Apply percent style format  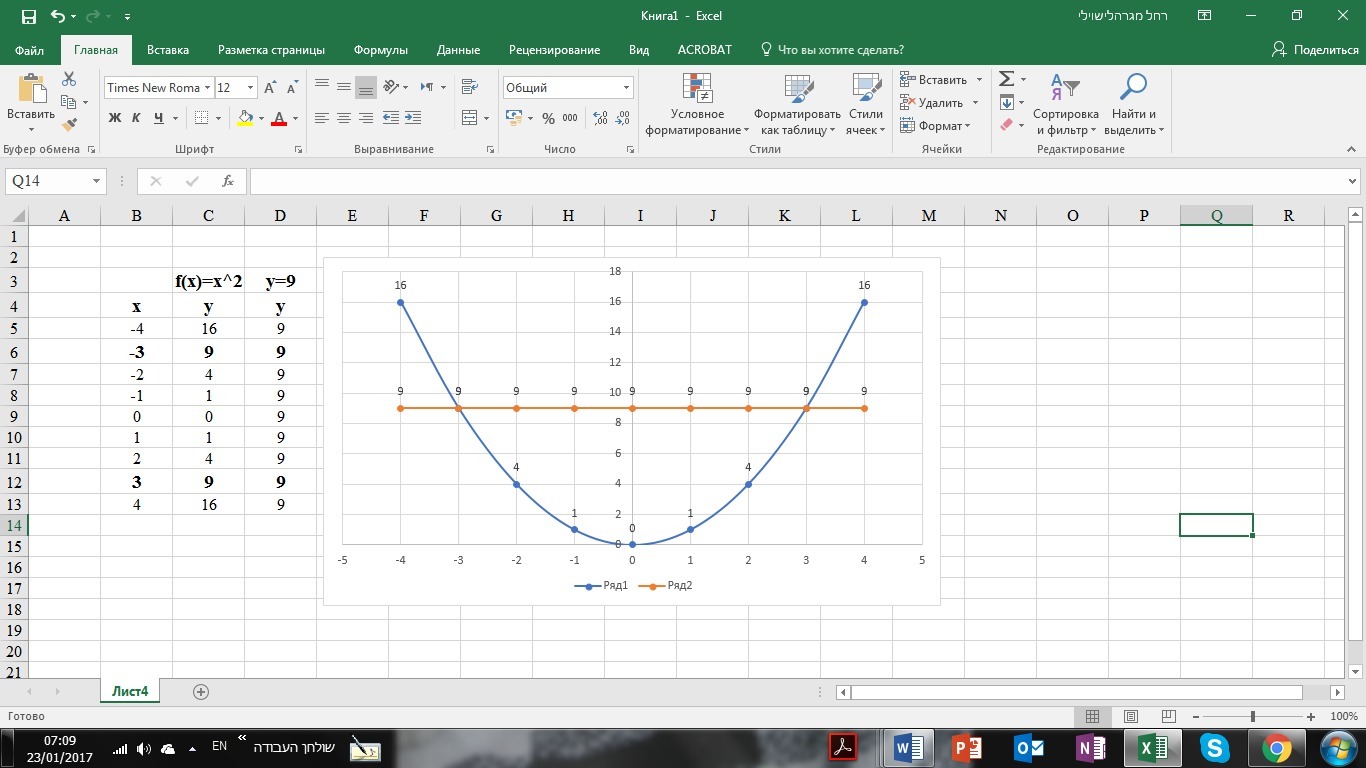click(548, 118)
